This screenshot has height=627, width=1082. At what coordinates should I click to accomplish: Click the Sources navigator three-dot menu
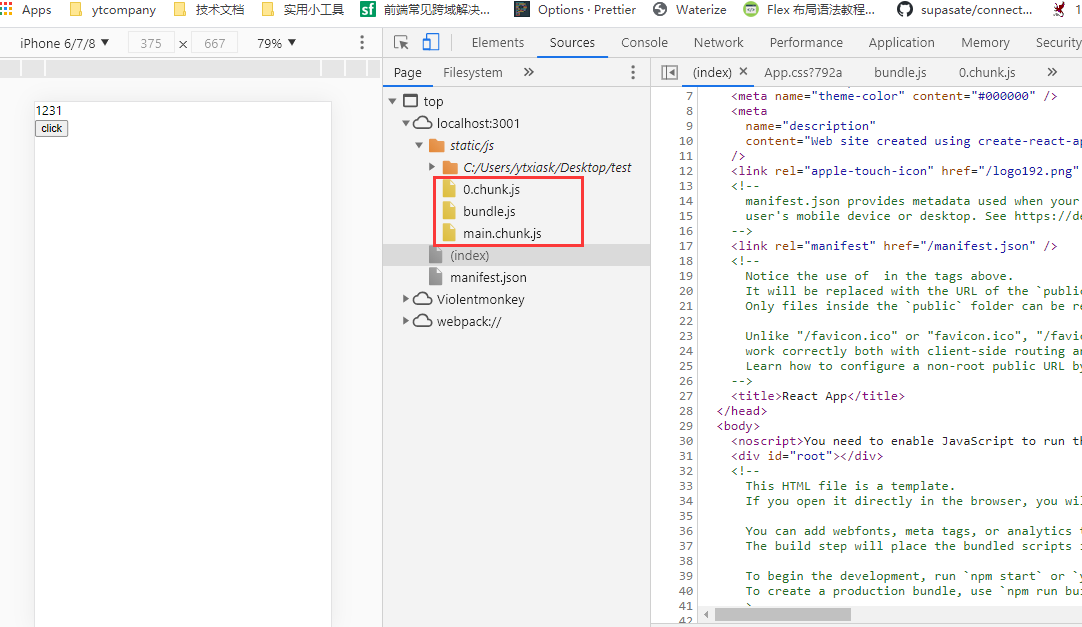pos(632,73)
